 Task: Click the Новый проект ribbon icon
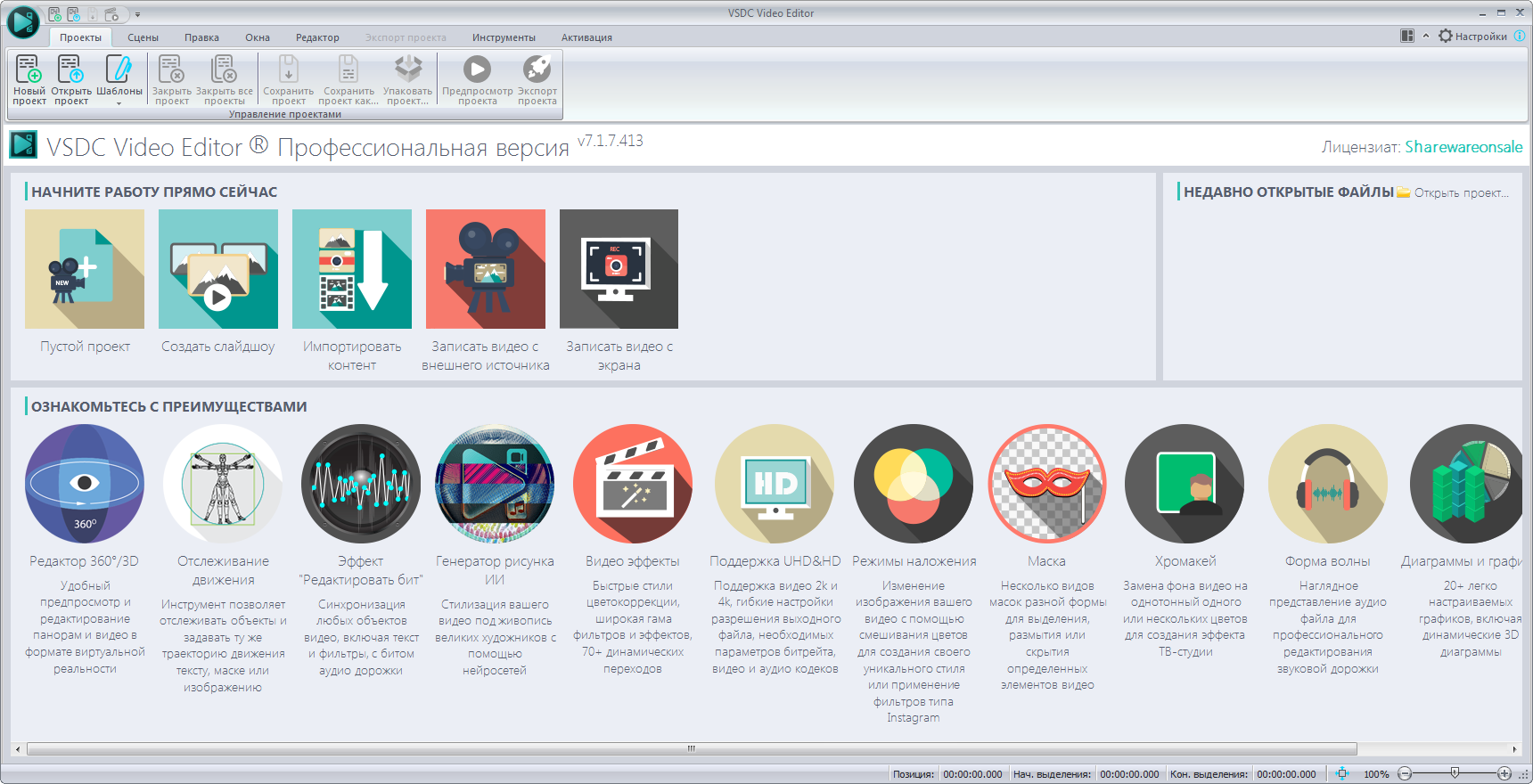(x=29, y=79)
